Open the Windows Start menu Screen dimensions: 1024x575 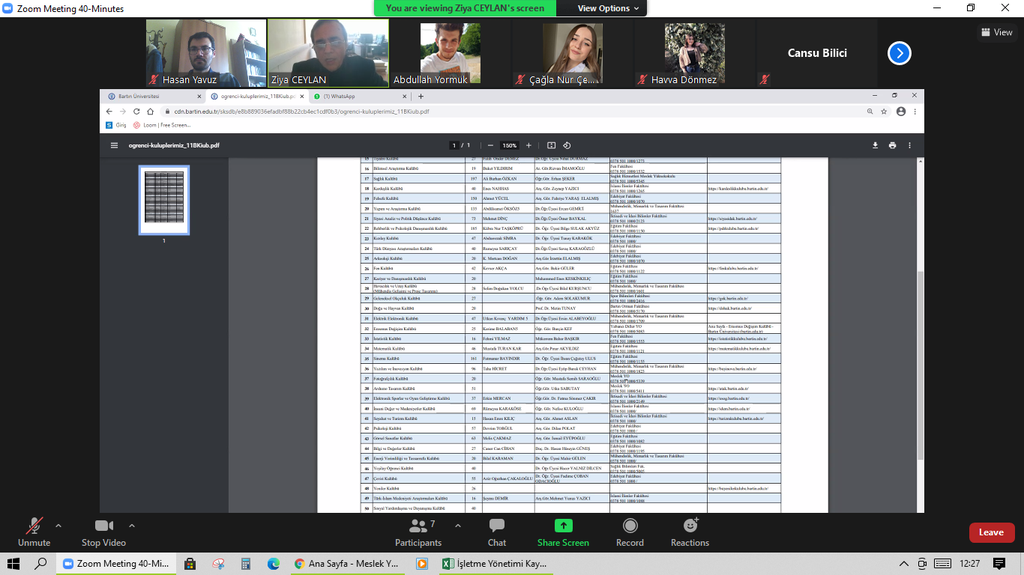coord(14,564)
